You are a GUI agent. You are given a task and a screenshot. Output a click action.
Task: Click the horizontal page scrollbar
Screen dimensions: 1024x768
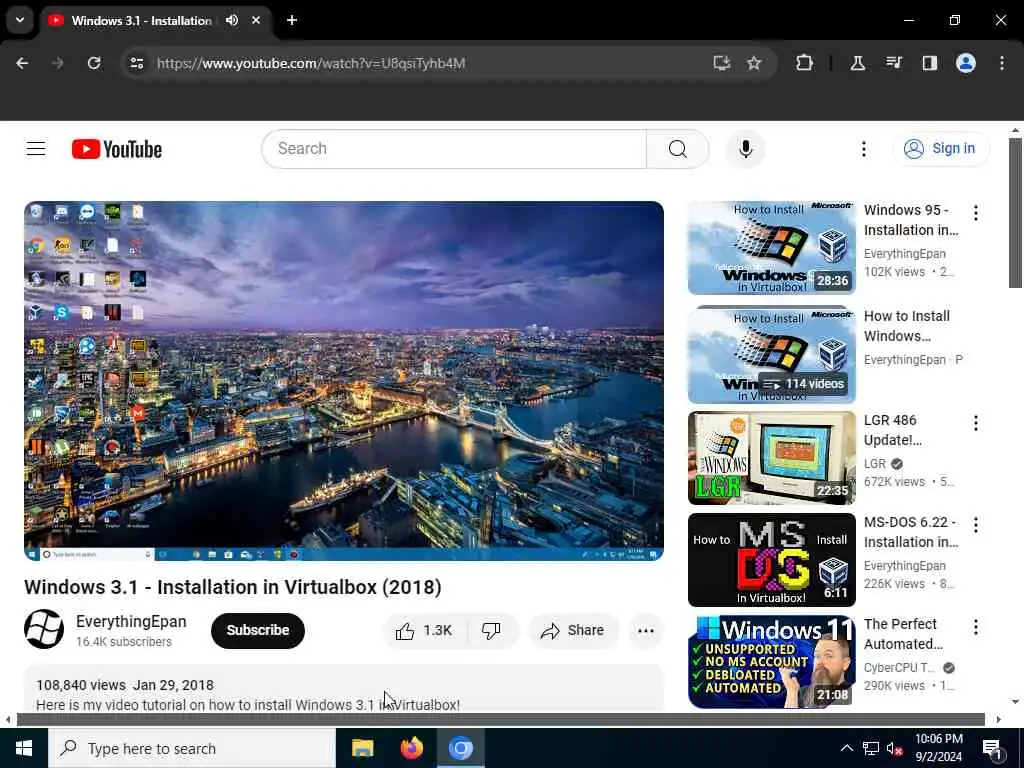click(500, 720)
